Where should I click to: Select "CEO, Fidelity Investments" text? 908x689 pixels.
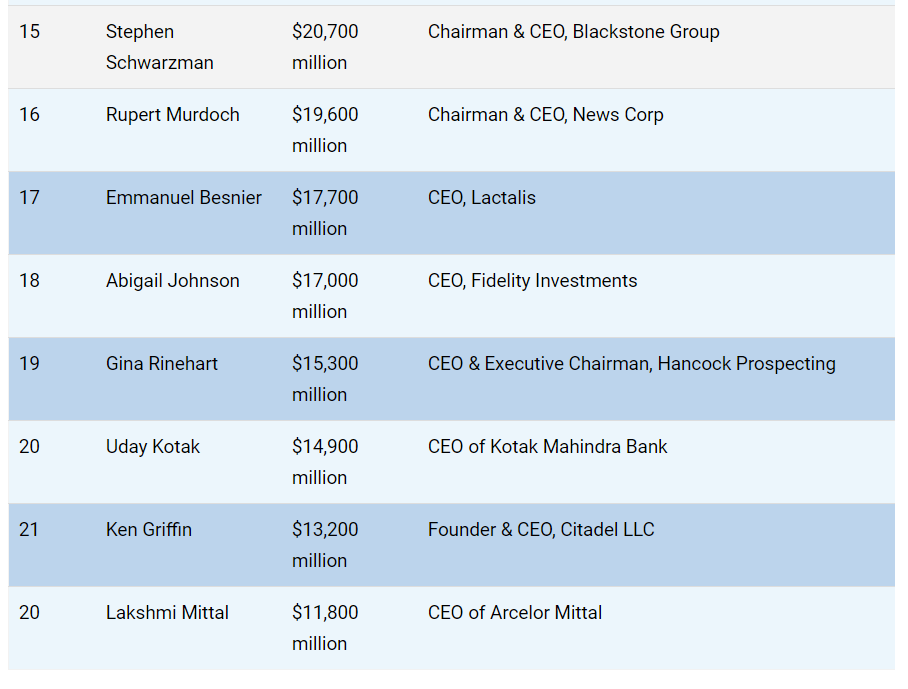pos(533,281)
